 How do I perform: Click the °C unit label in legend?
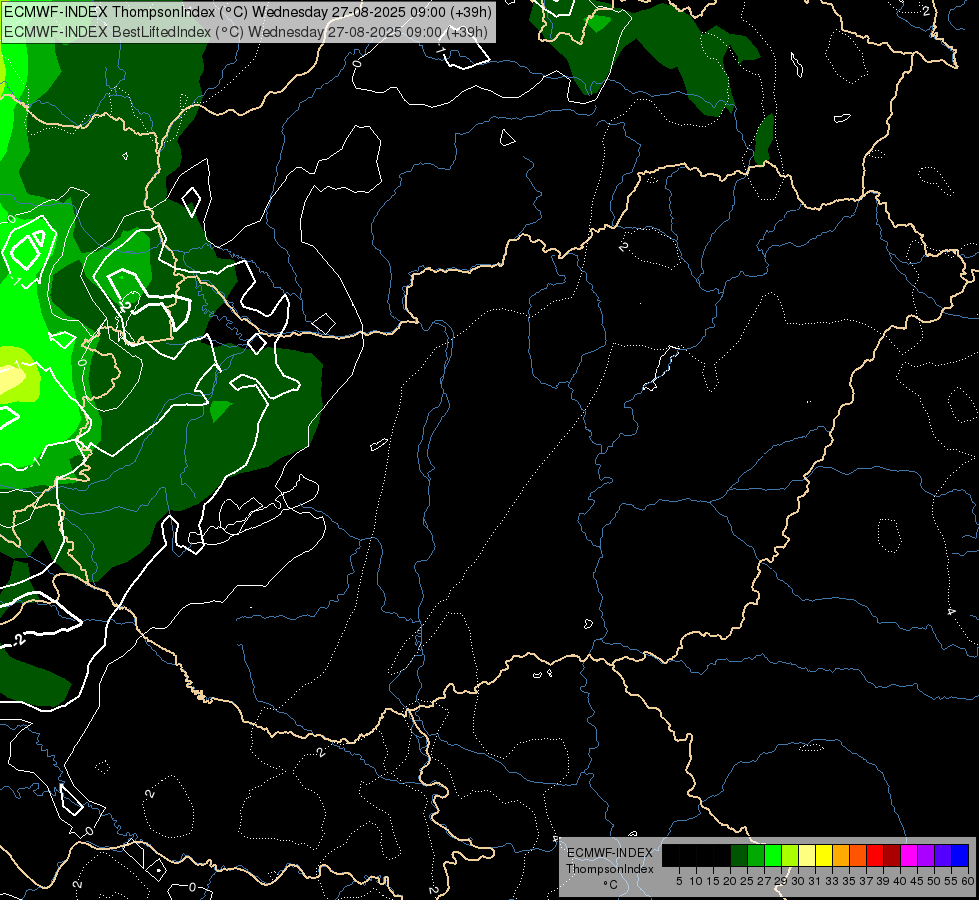pos(610,884)
